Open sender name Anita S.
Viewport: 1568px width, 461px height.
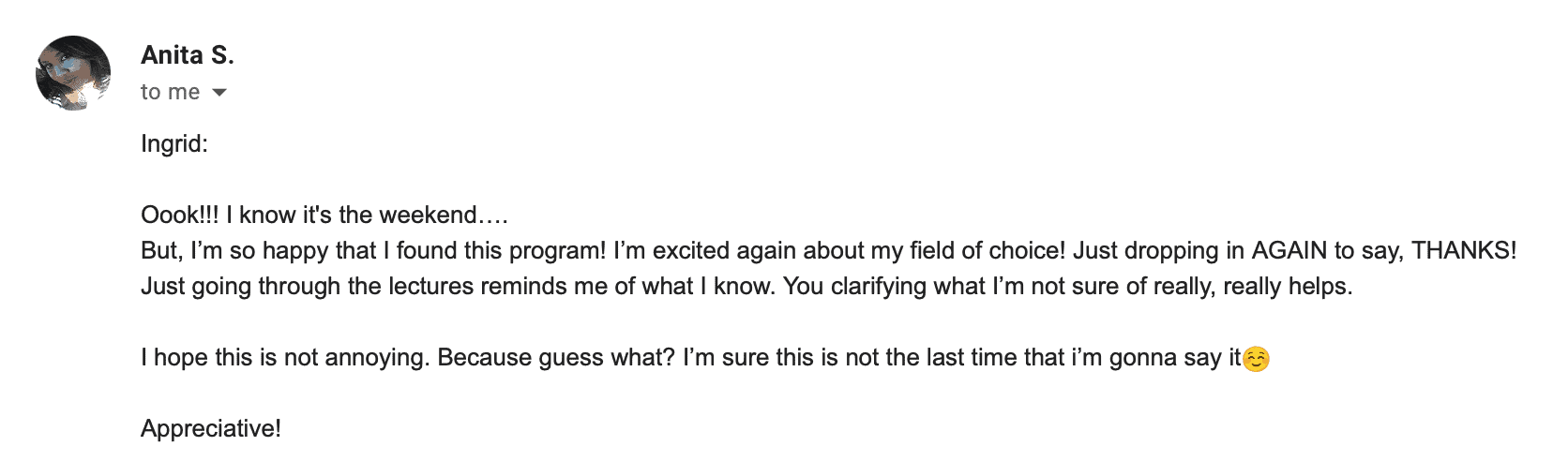pyautogui.click(x=188, y=55)
